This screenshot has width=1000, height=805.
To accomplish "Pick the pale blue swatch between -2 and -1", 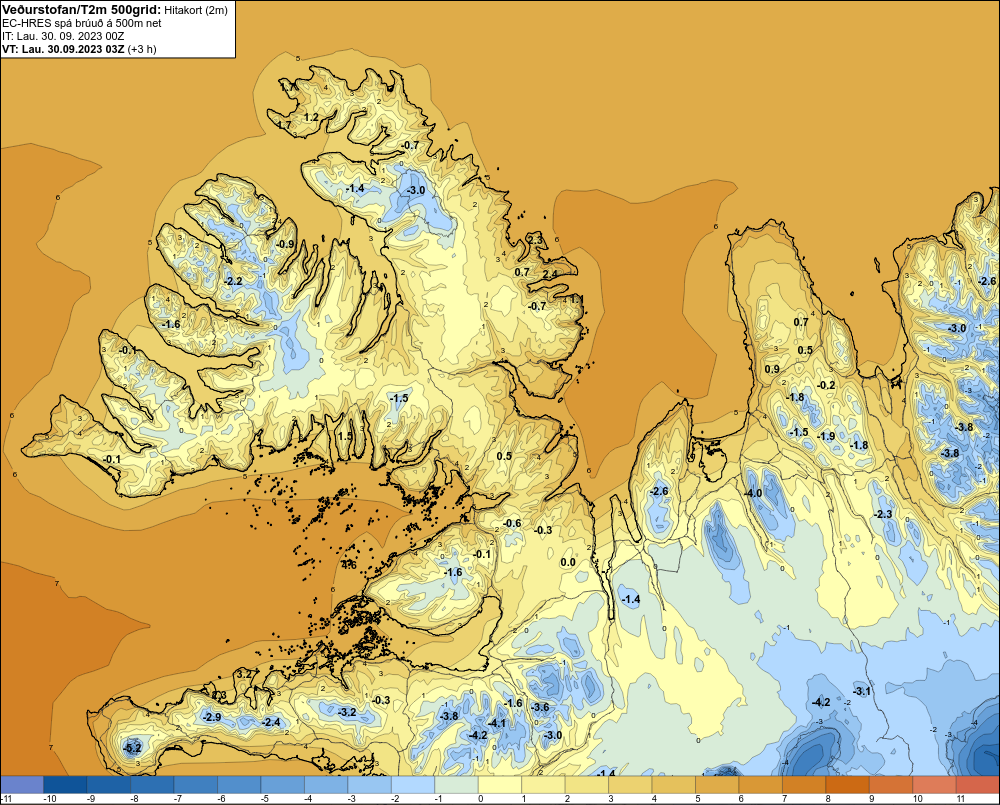I will point(413,785).
